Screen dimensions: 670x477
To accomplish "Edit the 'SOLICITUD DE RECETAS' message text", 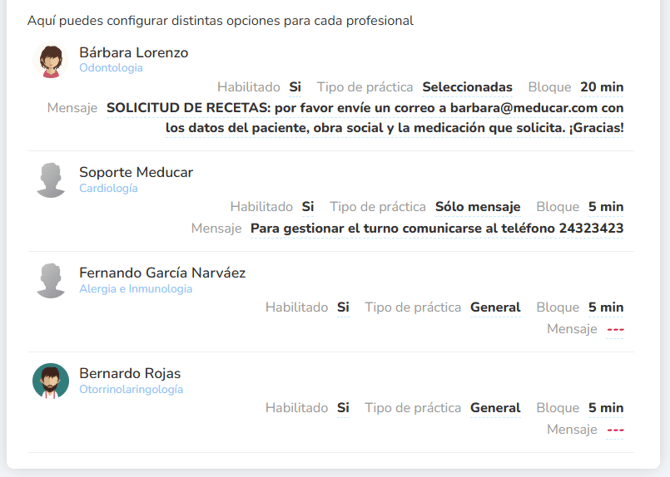I will click(x=365, y=117).
